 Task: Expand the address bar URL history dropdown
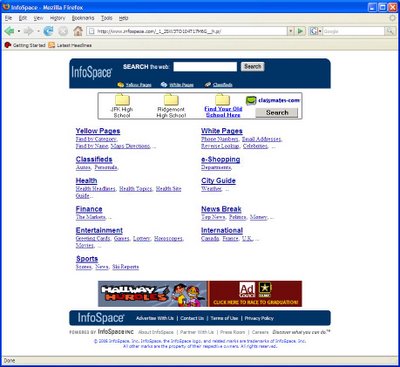291,31
